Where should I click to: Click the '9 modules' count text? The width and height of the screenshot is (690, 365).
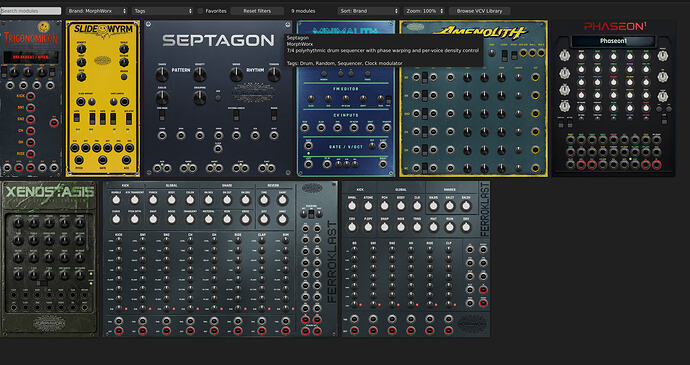303,11
